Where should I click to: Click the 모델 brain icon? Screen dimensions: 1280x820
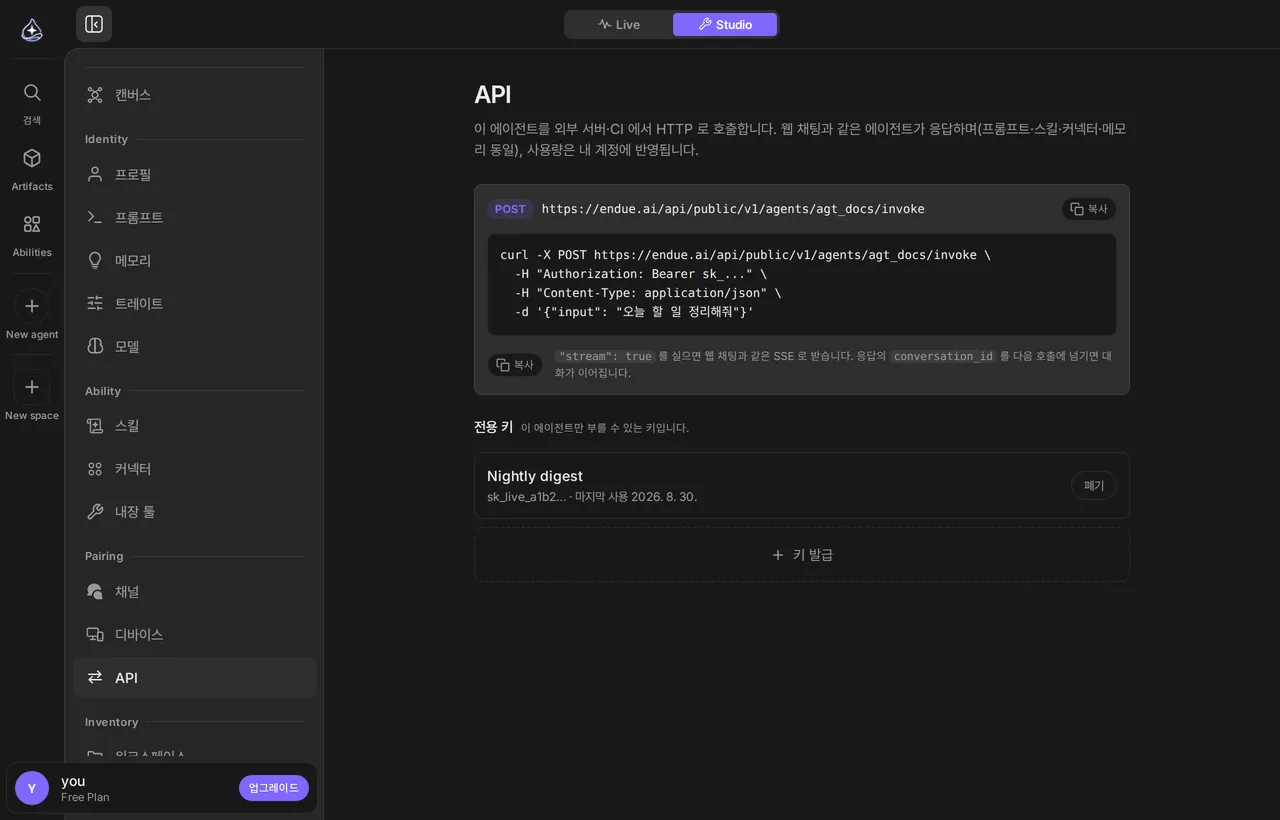pyautogui.click(x=95, y=346)
